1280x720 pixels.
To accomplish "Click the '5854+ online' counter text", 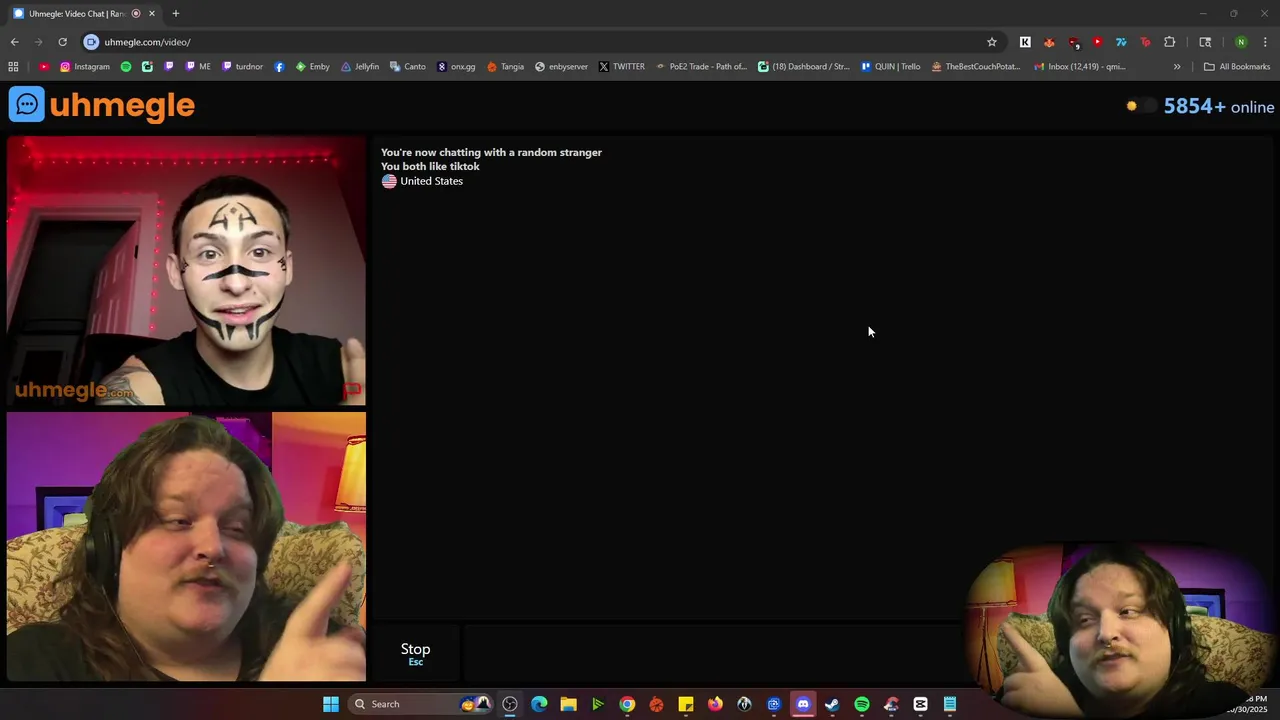I will coord(1219,106).
